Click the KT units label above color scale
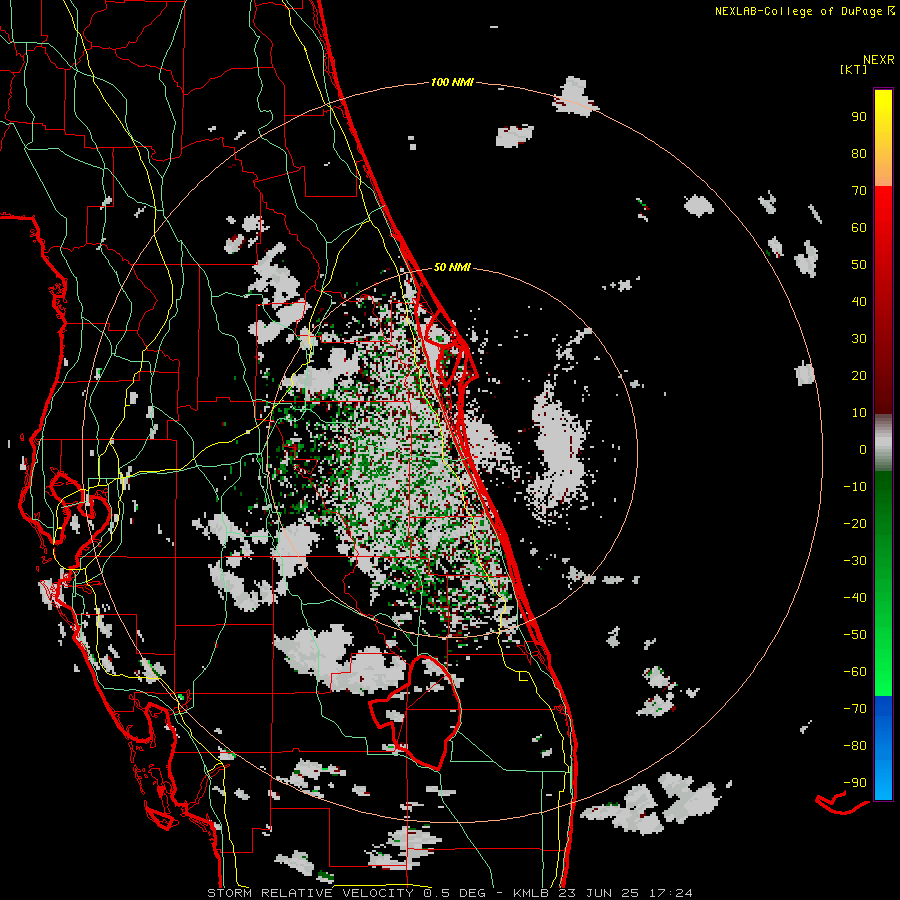900x900 pixels. (x=854, y=69)
